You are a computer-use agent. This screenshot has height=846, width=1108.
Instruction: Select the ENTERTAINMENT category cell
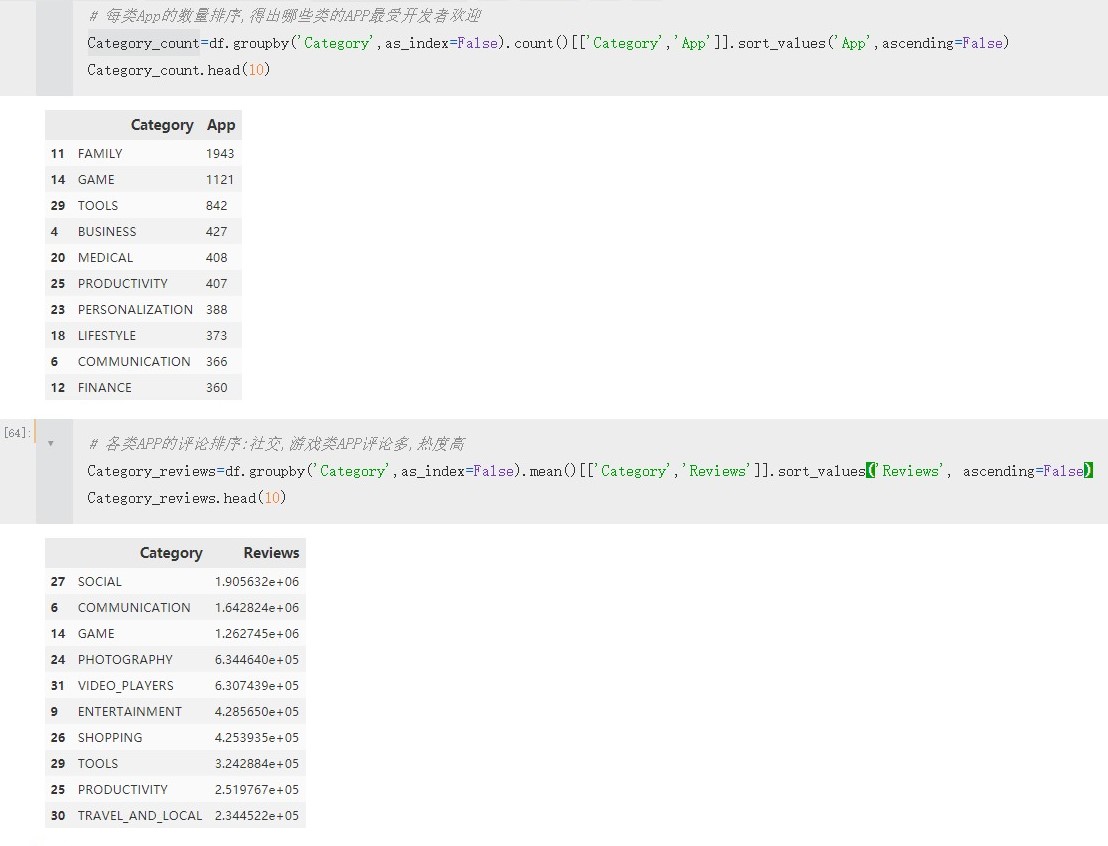pos(130,712)
